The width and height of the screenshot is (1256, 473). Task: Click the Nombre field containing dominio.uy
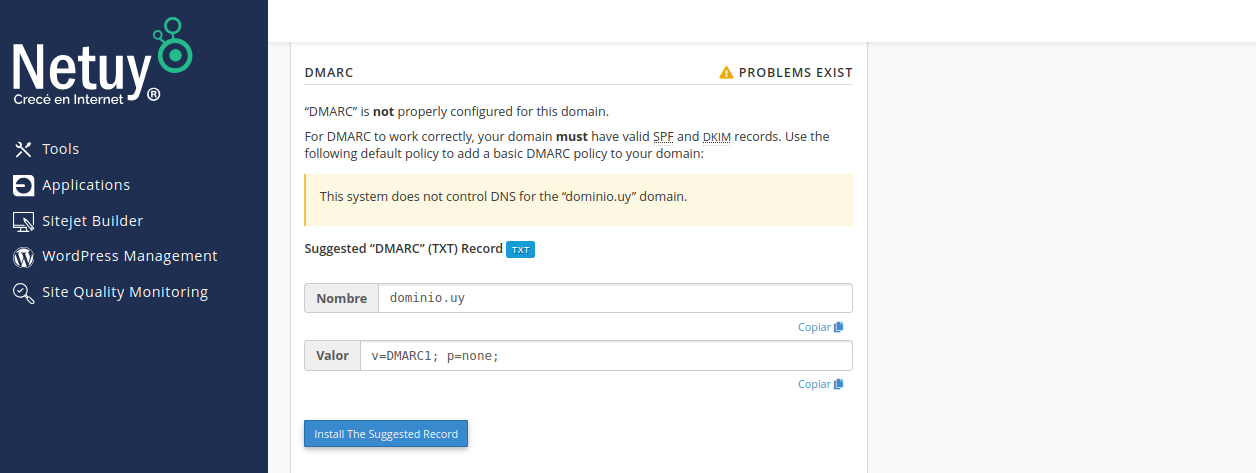(614, 298)
